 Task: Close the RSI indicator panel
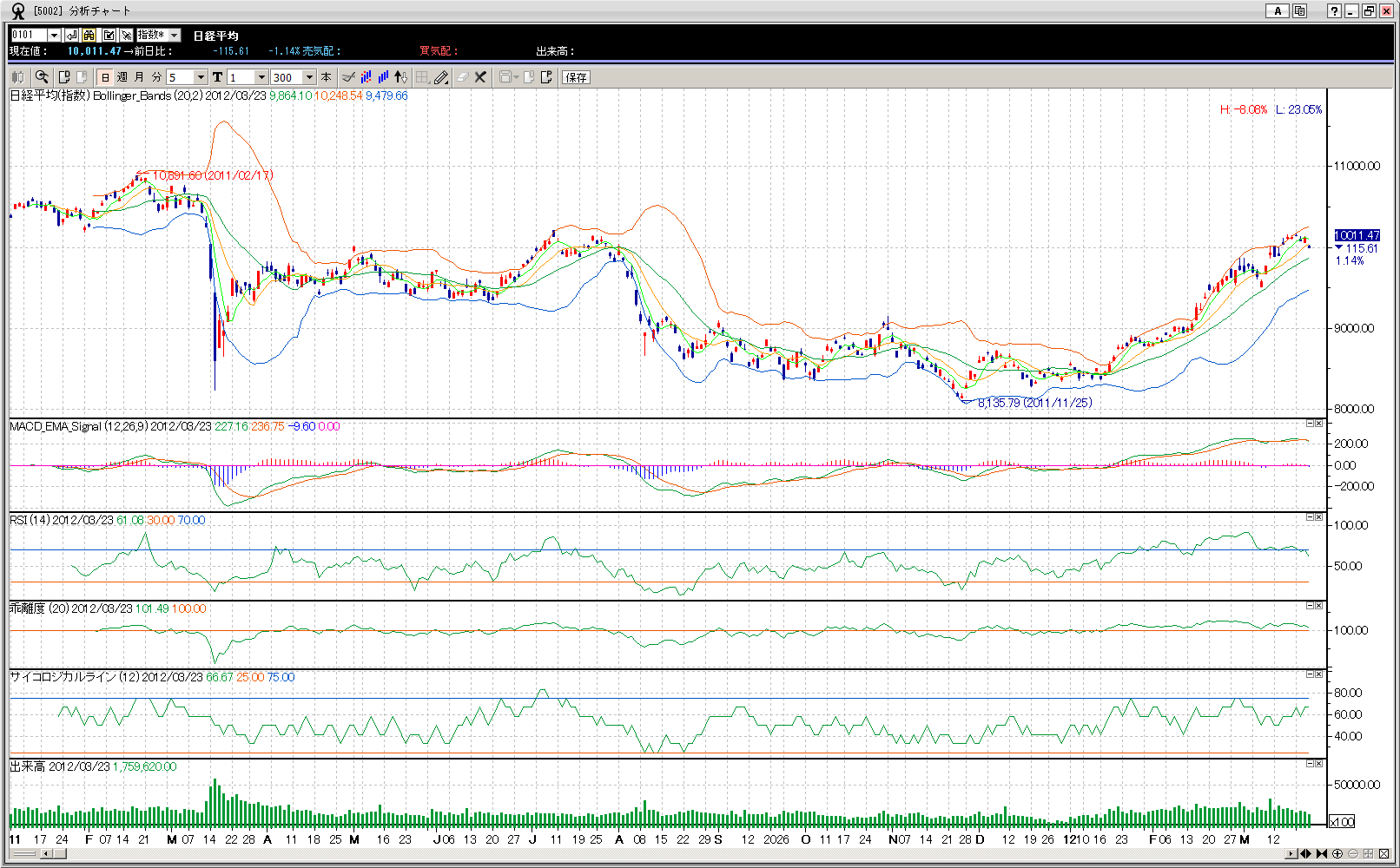click(1318, 517)
